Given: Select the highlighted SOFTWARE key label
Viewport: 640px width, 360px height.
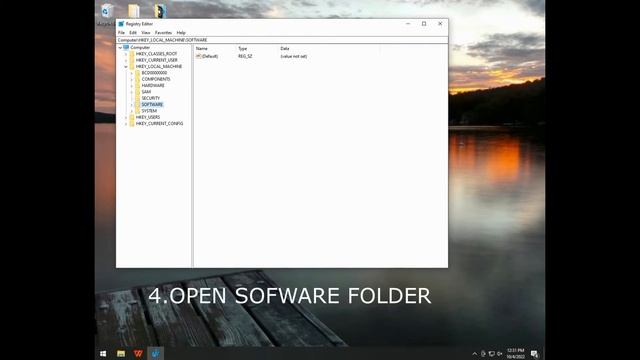Looking at the screenshot, I should 152,104.
